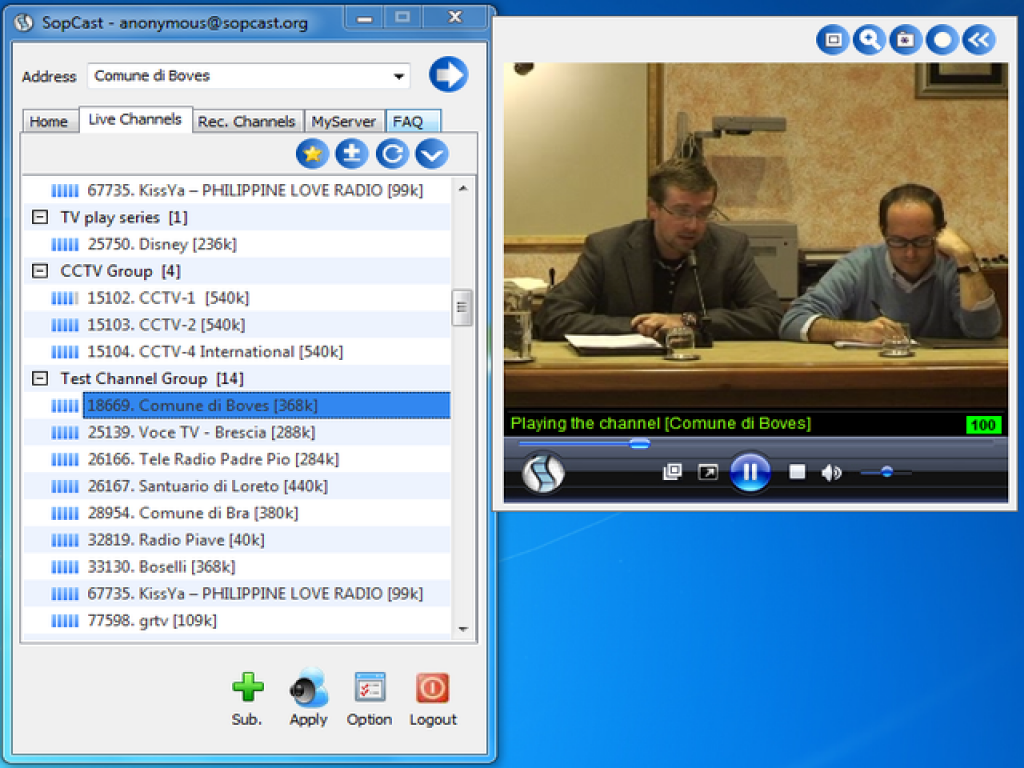1024x768 pixels.
Task: Click the blue down-chevron icon in channel toolbar
Action: 432,154
